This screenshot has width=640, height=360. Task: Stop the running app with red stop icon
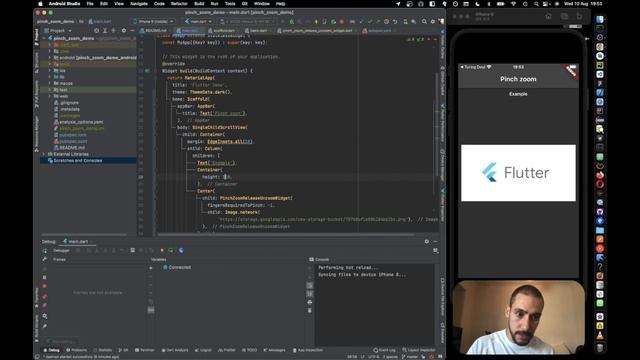click(342, 21)
